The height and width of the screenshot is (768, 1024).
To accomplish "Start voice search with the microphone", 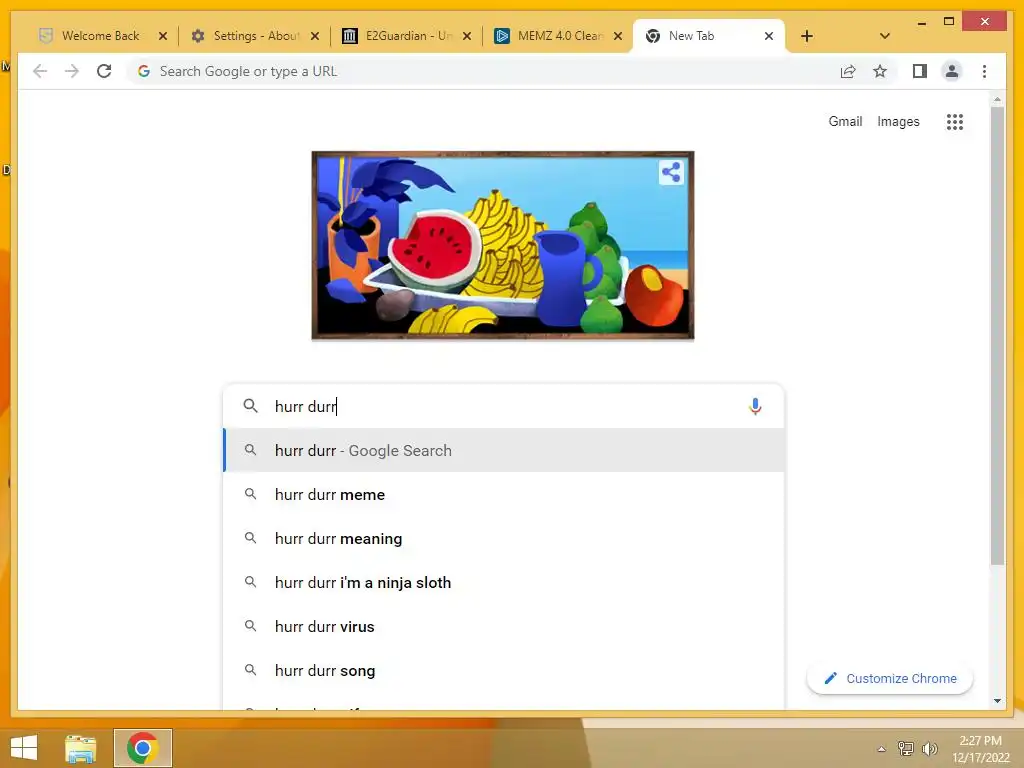I will 755,406.
